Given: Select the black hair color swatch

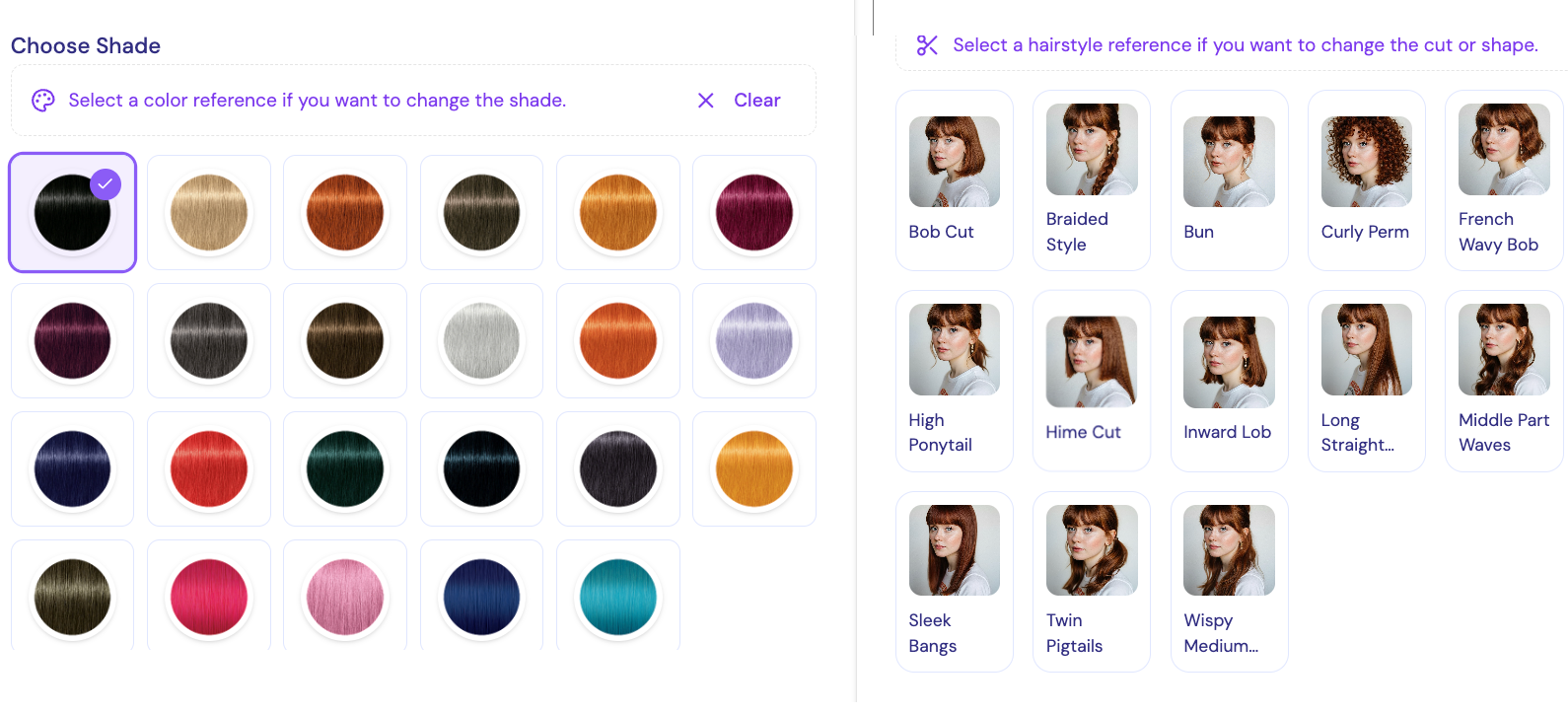Looking at the screenshot, I should pyautogui.click(x=72, y=212).
